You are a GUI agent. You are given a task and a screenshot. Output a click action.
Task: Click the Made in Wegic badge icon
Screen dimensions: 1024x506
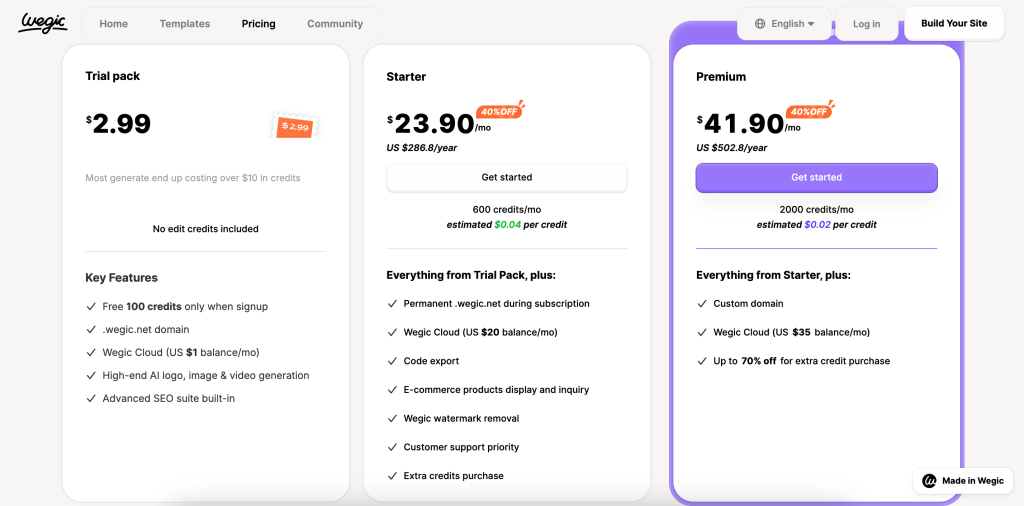point(929,481)
